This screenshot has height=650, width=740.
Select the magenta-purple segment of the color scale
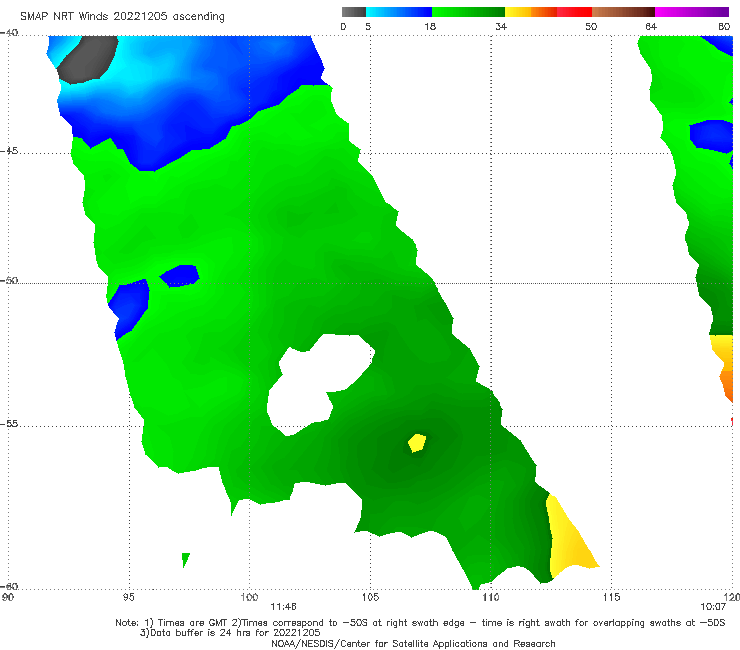[x=692, y=12]
